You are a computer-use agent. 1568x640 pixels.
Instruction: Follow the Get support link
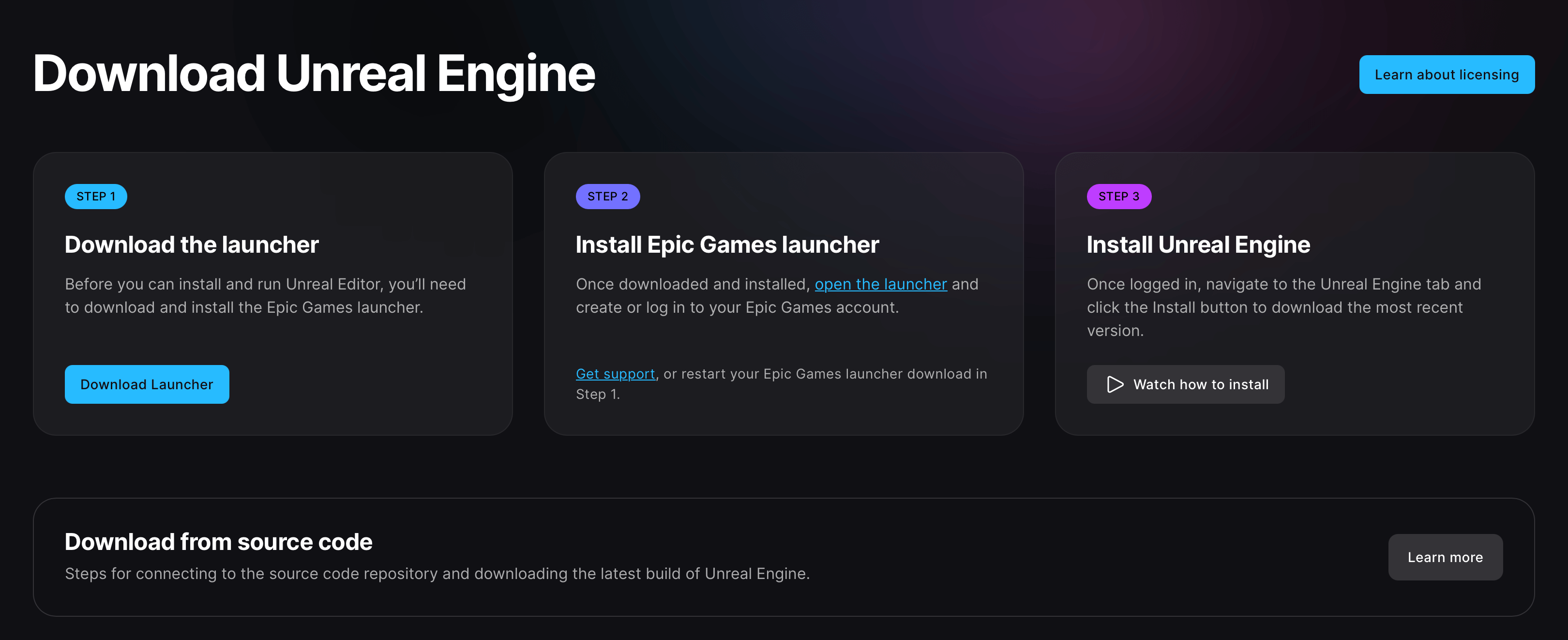[x=615, y=374]
